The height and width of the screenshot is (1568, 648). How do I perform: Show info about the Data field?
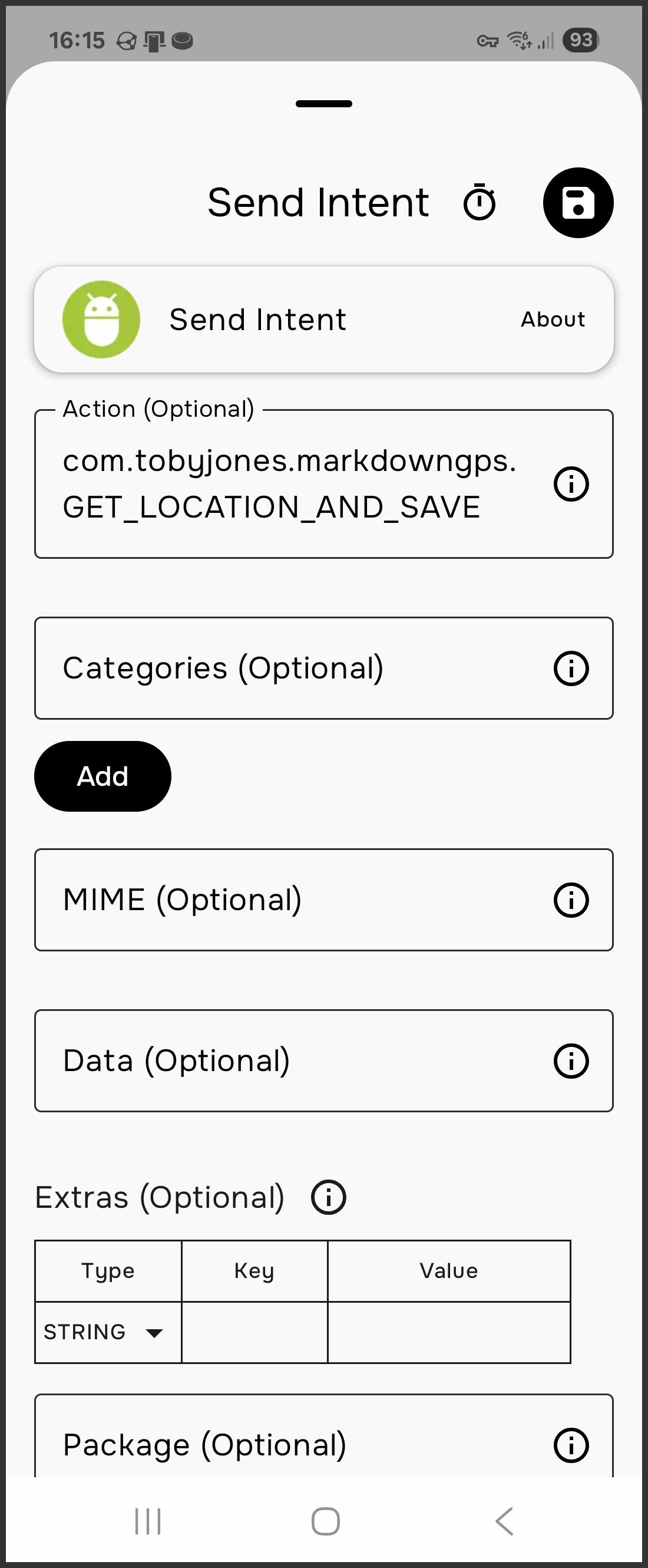pyautogui.click(x=571, y=1060)
